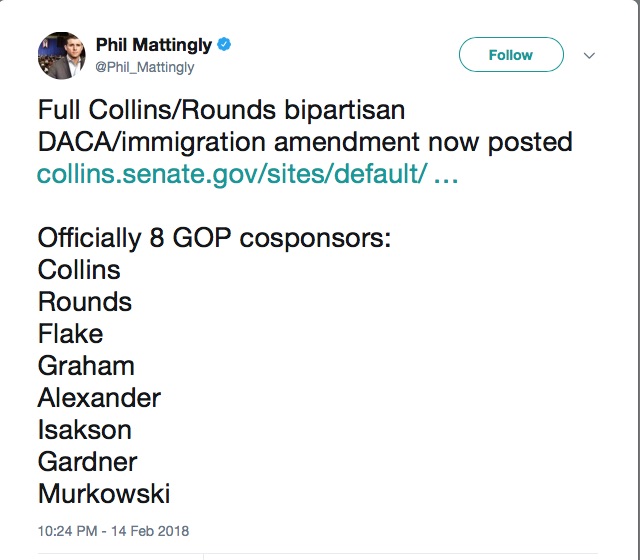Click the name Gardner in the list

pyautogui.click(x=87, y=461)
